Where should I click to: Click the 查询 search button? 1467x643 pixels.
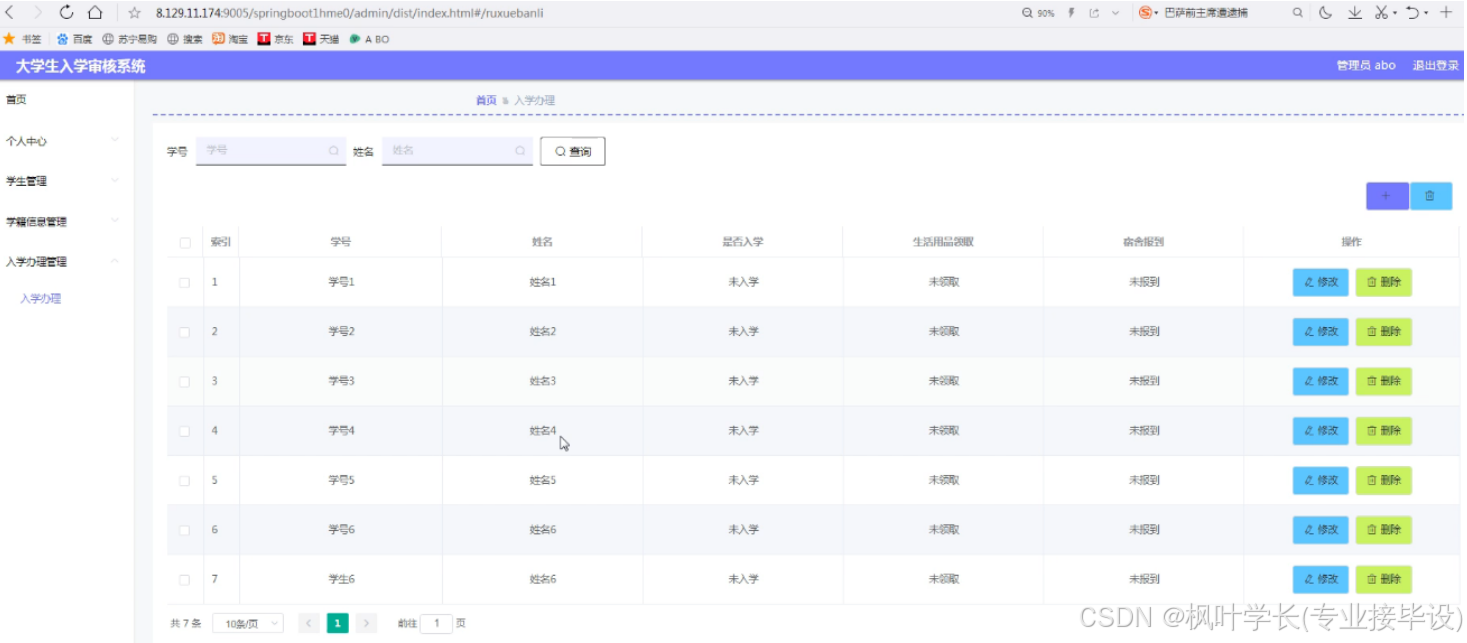pyautogui.click(x=572, y=151)
